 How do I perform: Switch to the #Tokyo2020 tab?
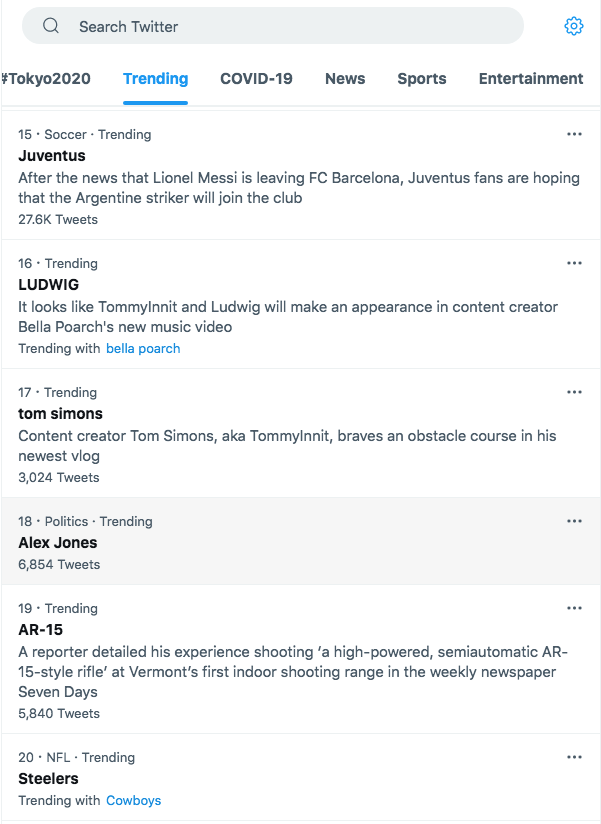click(x=46, y=79)
